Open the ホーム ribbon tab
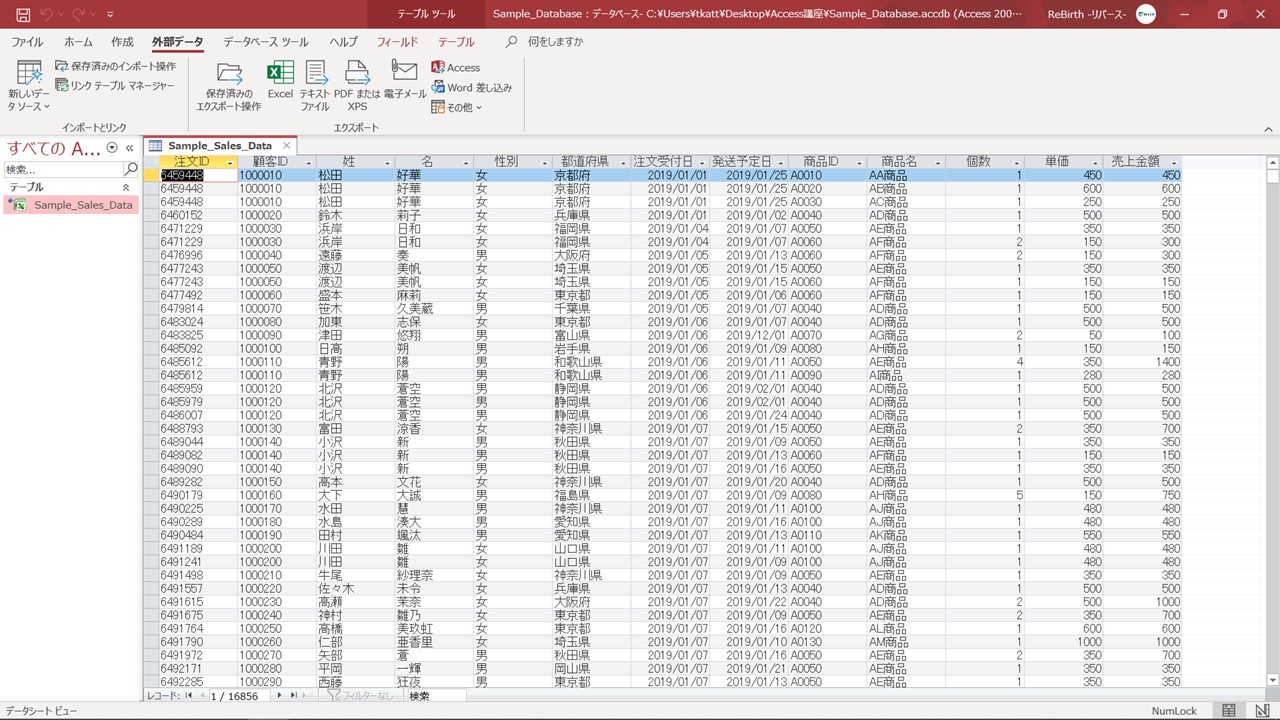 coord(78,42)
